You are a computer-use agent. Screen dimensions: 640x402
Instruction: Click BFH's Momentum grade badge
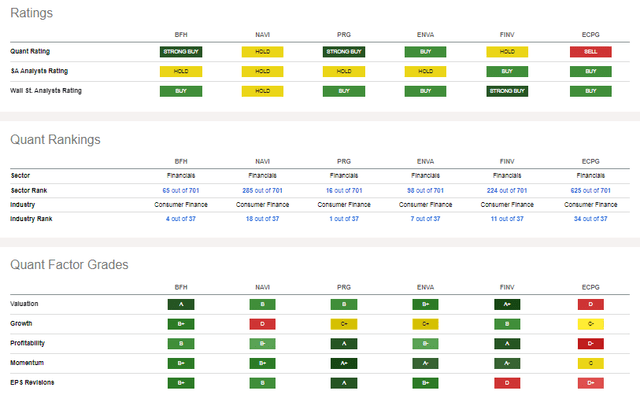181,363
